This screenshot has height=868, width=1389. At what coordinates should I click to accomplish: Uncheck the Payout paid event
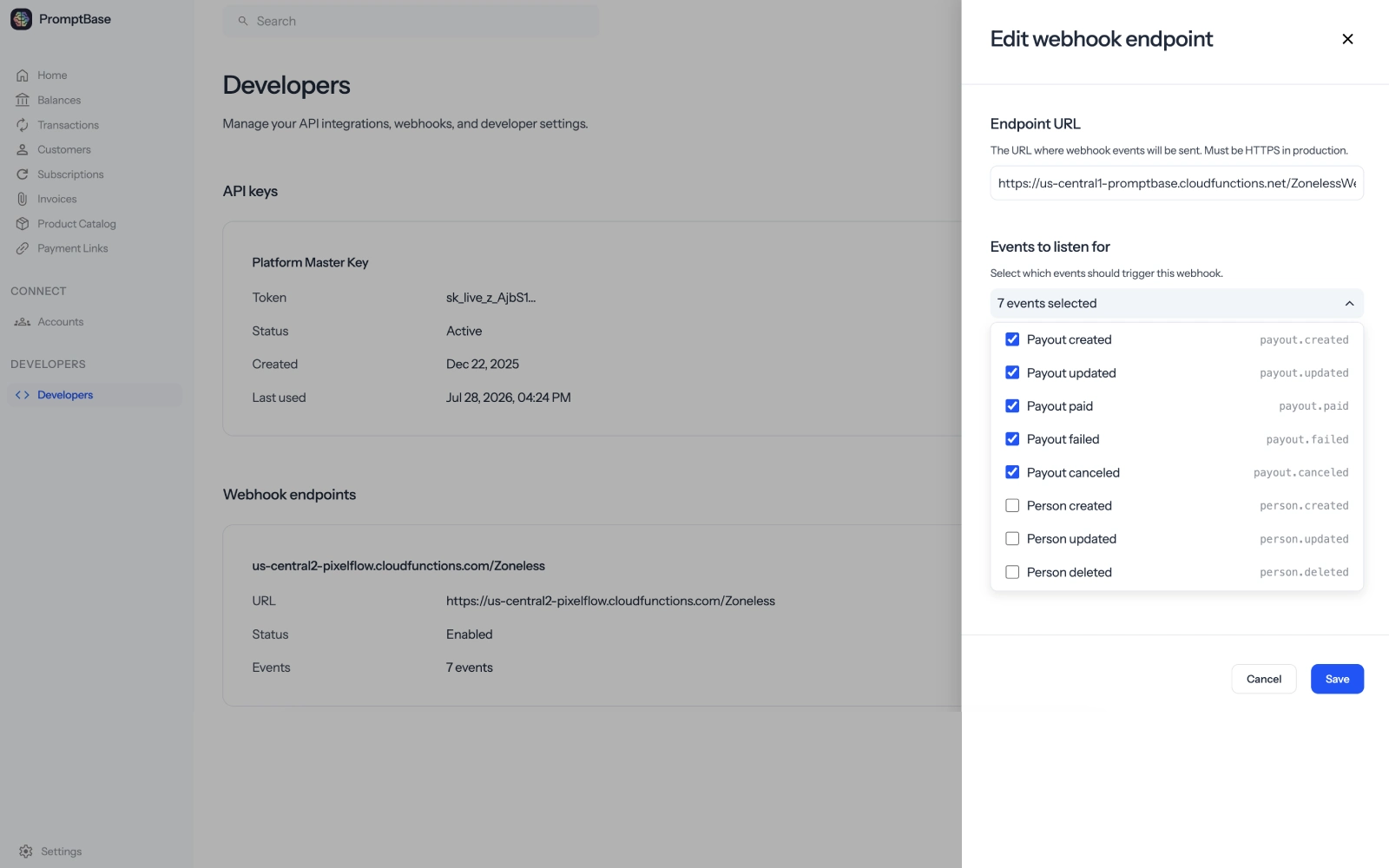tap(1012, 406)
